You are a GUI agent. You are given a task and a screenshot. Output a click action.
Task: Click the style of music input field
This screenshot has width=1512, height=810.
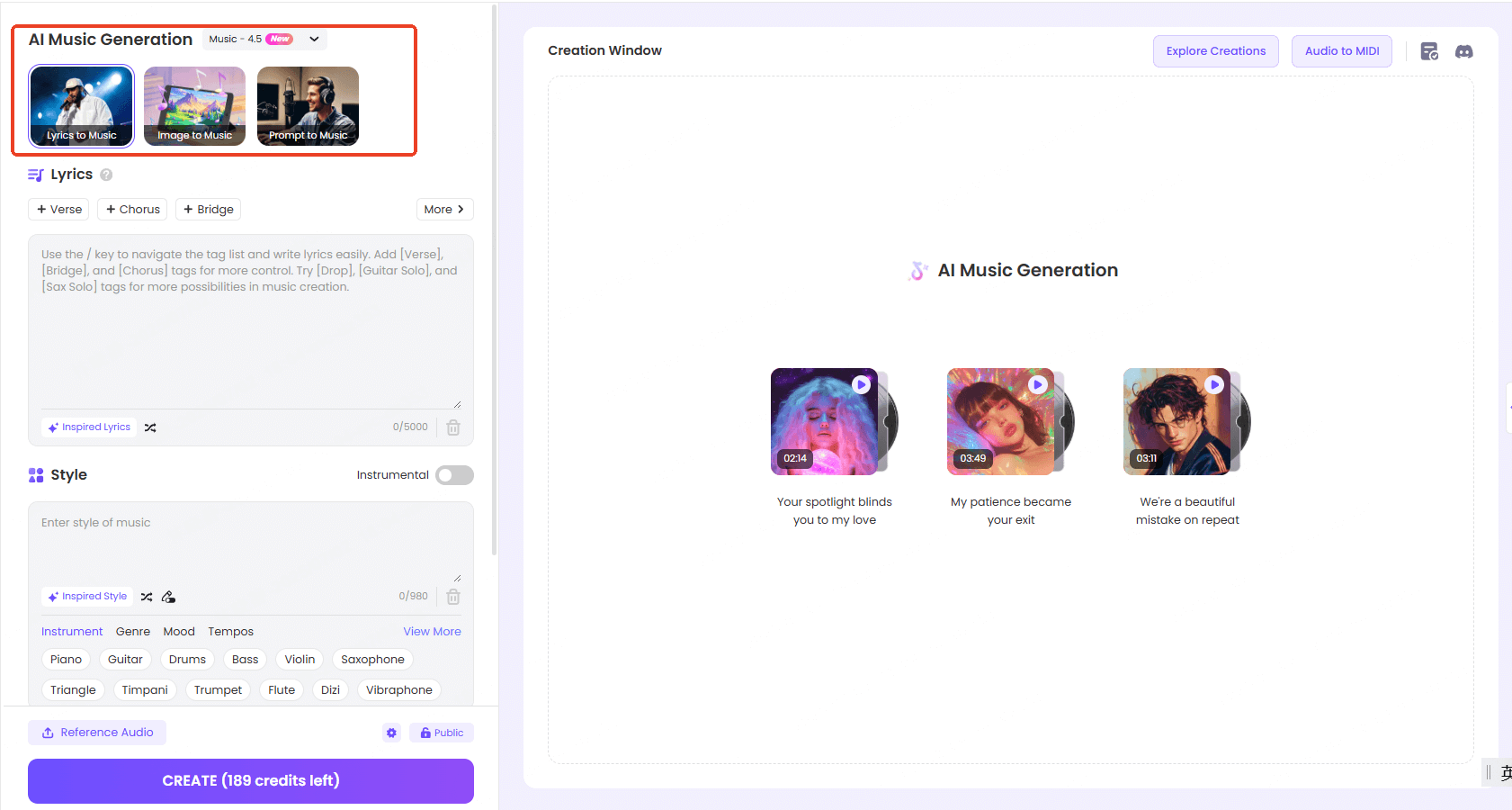click(250, 540)
